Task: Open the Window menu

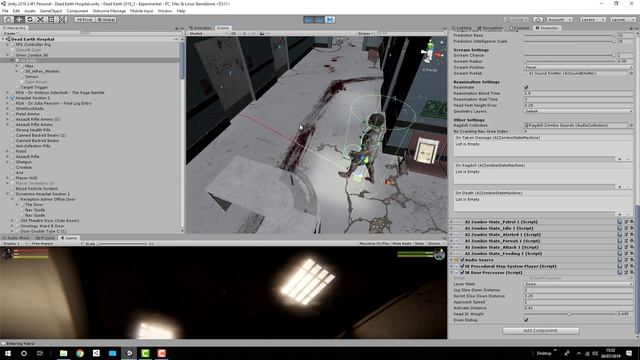Action: click(x=165, y=11)
